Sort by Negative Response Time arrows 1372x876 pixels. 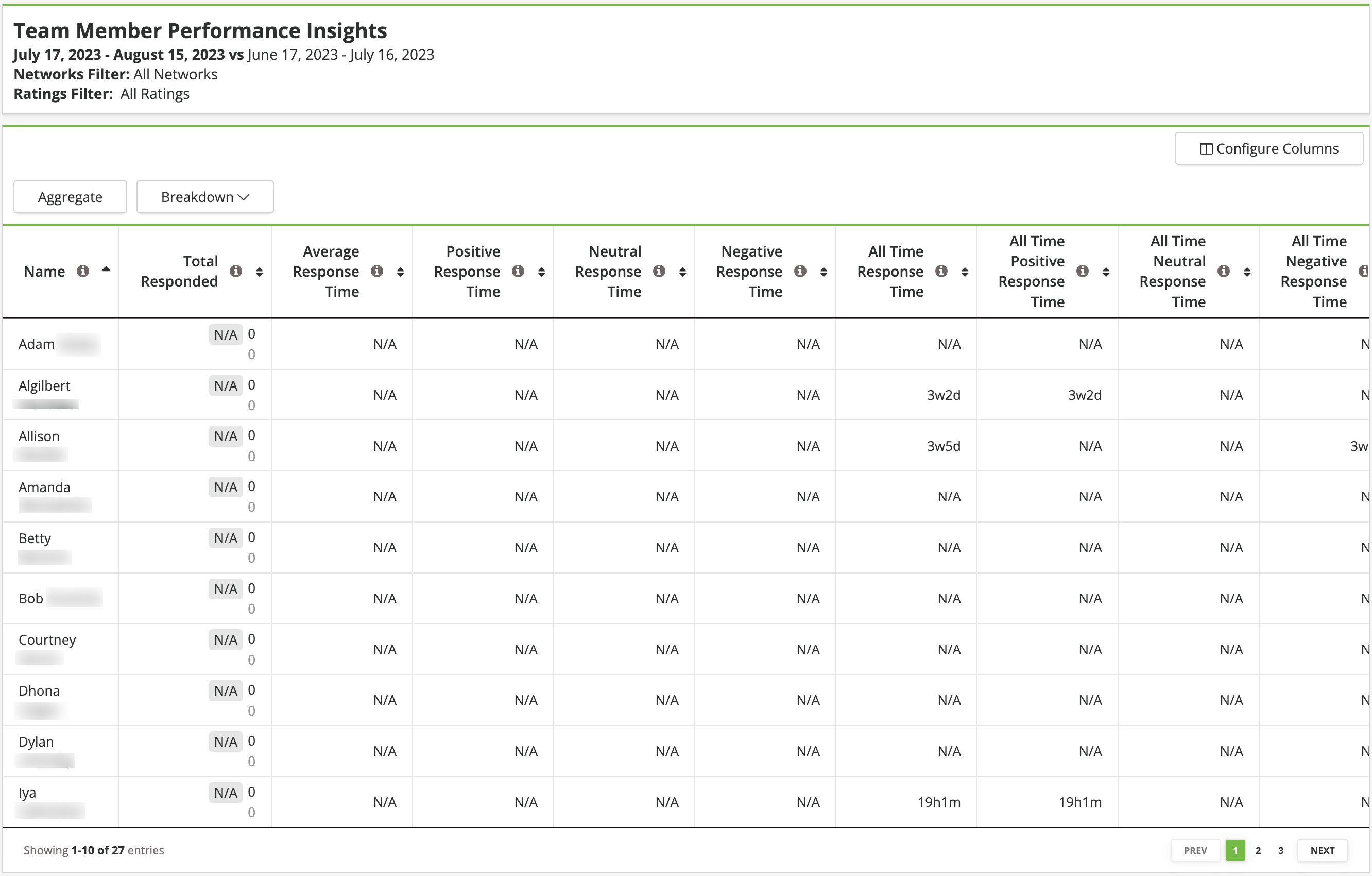(824, 272)
